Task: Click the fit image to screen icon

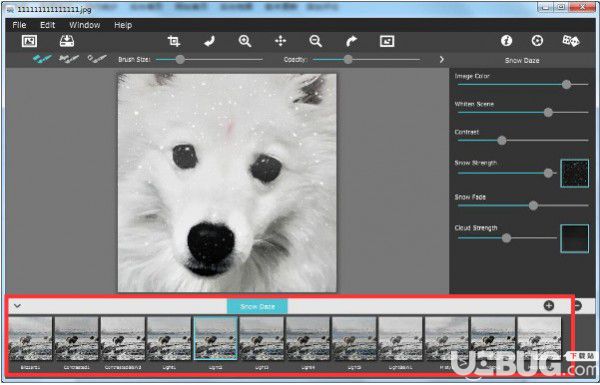Action: tap(387, 41)
